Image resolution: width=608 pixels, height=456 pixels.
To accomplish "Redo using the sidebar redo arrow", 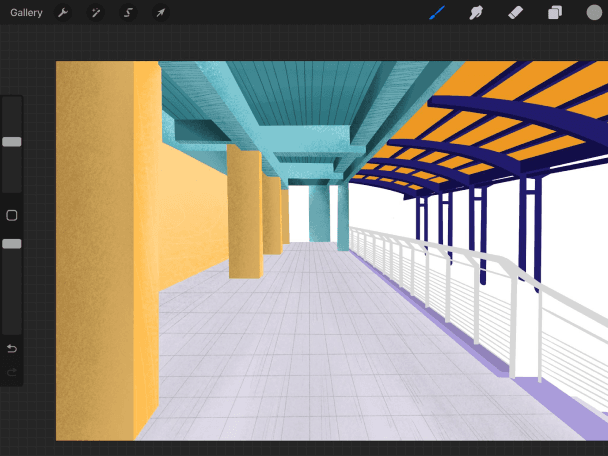I will (12, 373).
